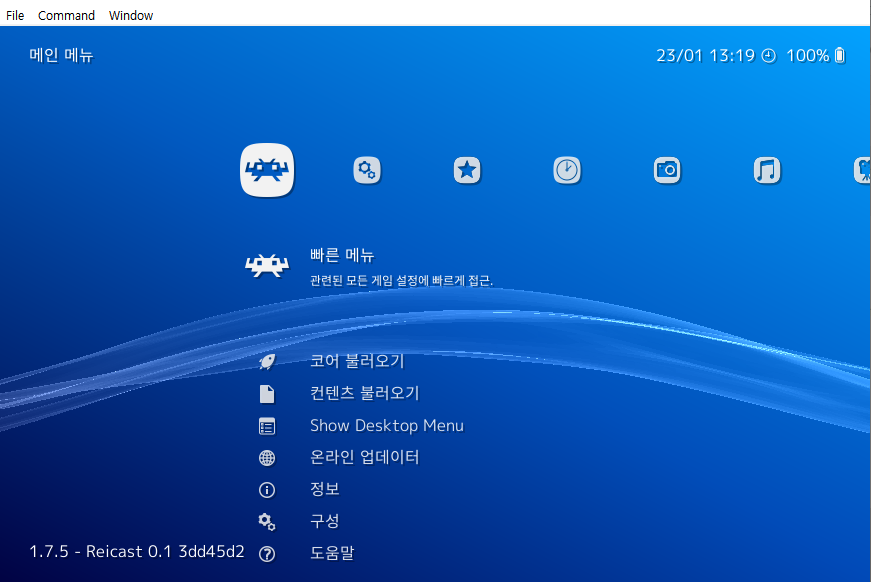The height and width of the screenshot is (582, 871).
Task: Select 컨텐츠 불러오기 entry
Action: tap(364, 393)
